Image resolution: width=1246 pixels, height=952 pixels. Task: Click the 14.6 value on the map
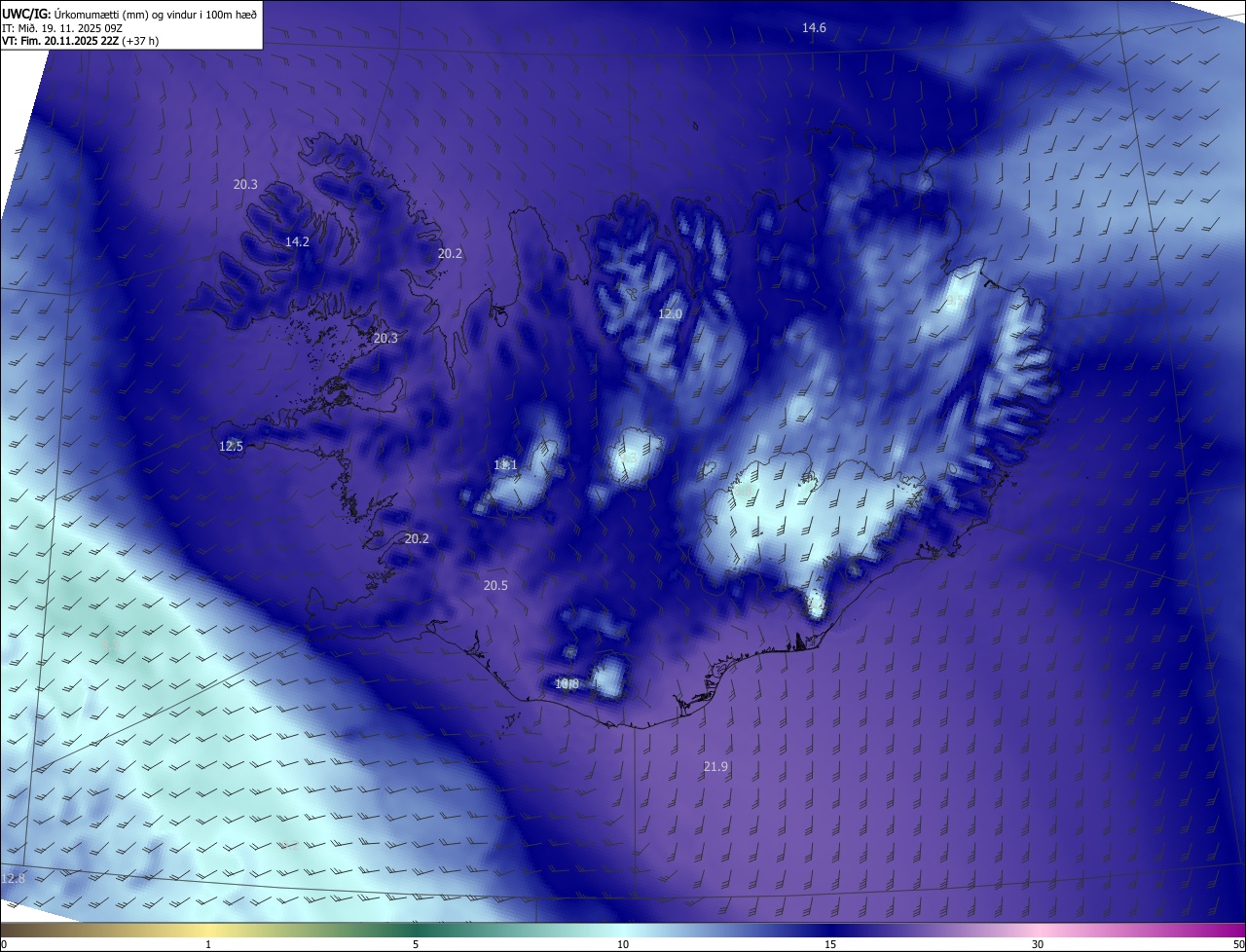pyautogui.click(x=814, y=28)
